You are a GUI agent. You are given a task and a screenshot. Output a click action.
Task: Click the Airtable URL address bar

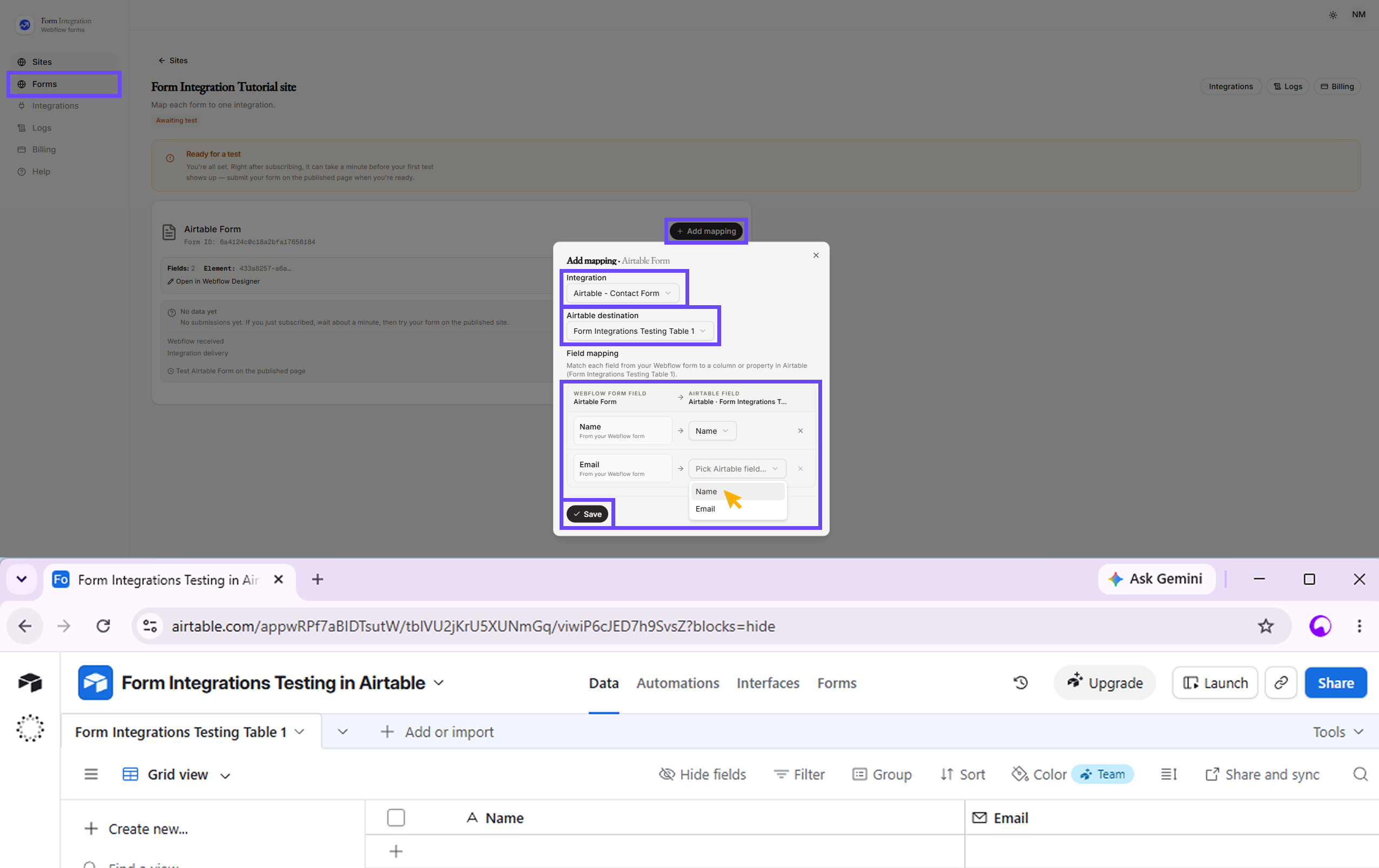tap(710, 627)
